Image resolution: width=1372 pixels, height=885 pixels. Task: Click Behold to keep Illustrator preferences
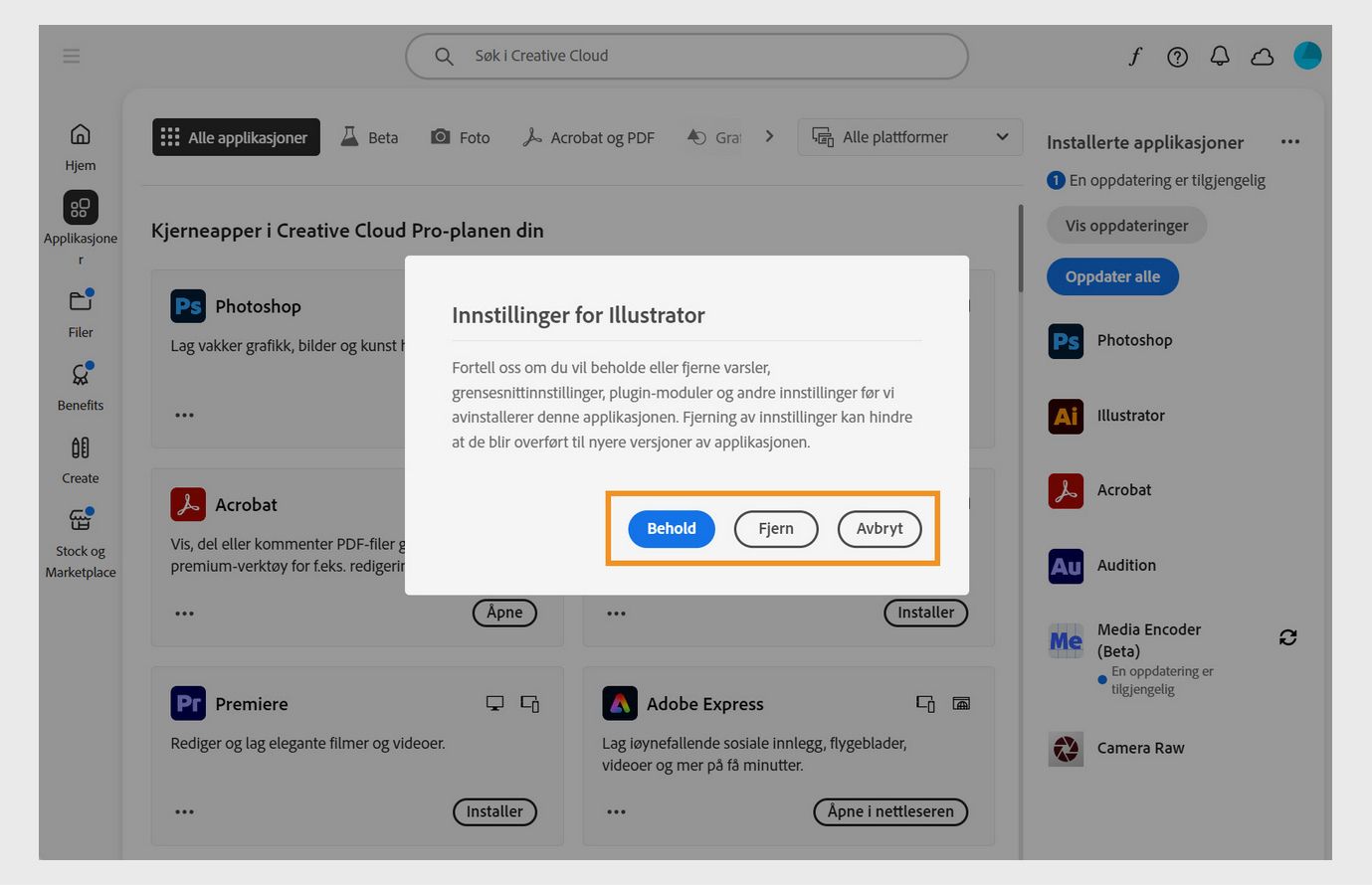tap(672, 529)
